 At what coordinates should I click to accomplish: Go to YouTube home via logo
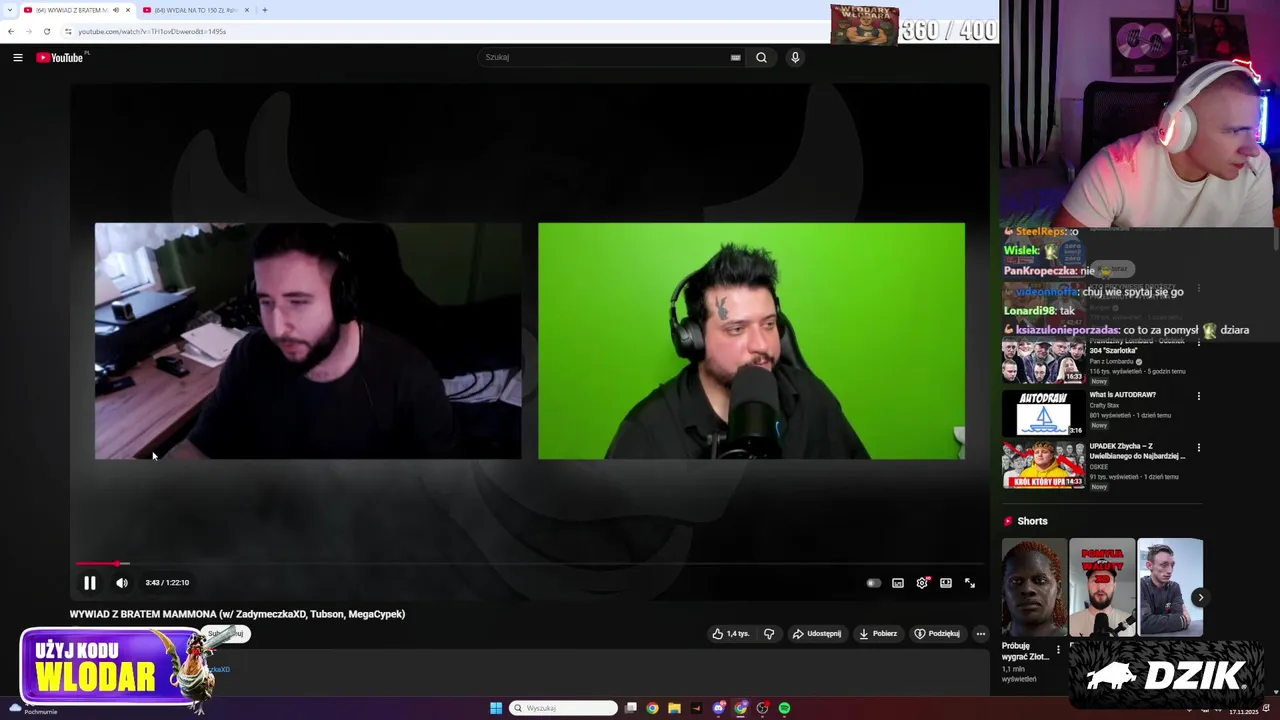(60, 57)
